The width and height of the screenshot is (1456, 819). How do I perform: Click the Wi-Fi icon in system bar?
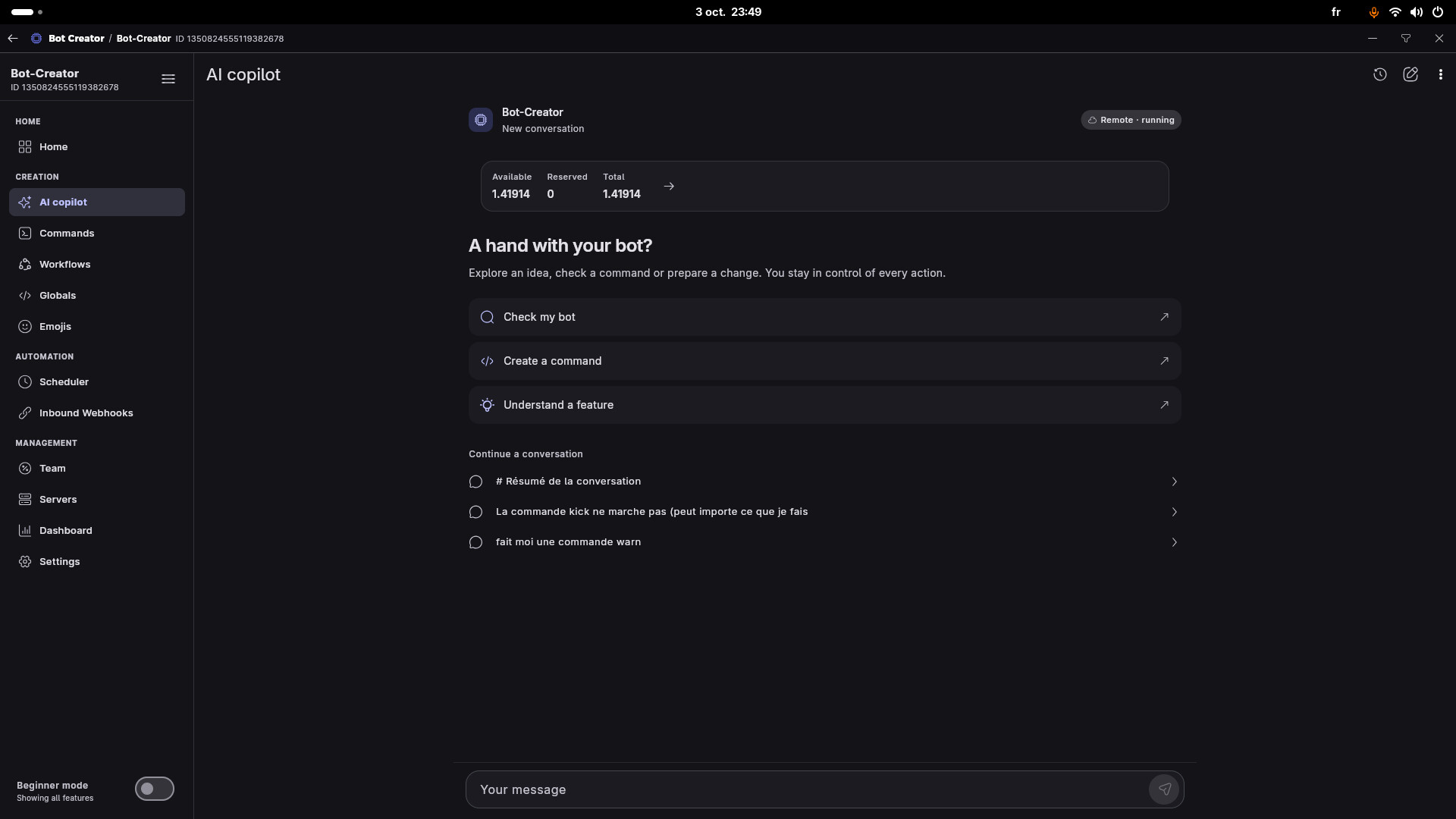pos(1395,12)
